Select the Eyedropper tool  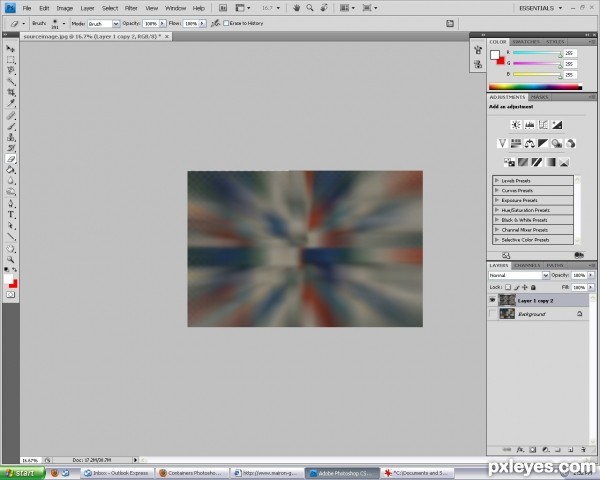(11, 103)
